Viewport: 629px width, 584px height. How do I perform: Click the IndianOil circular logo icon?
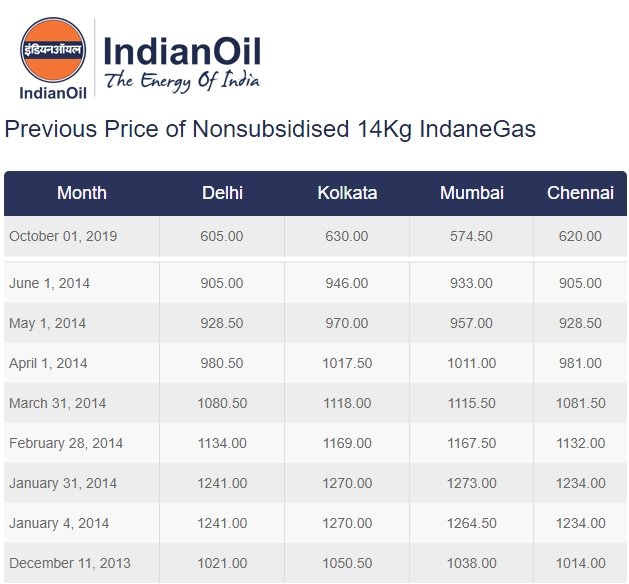coord(53,51)
